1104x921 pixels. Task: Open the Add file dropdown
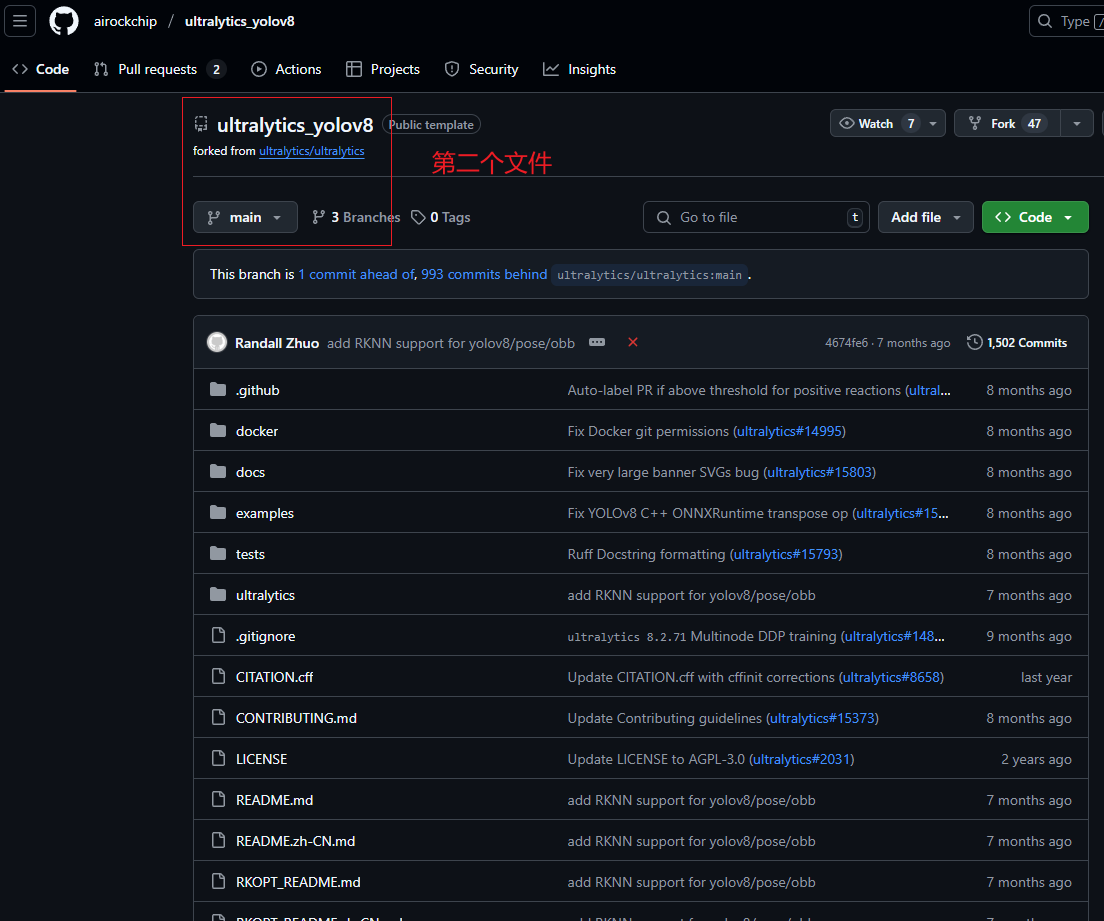tap(926, 218)
